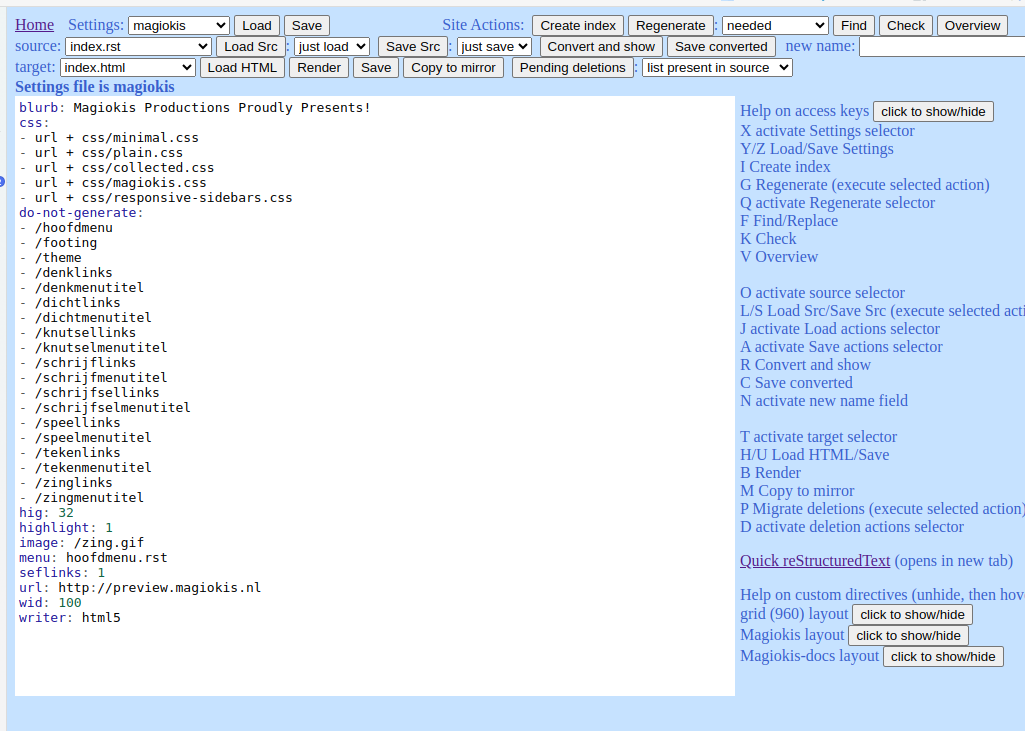
Task: Click the hig: 32 line
Action: click(x=46, y=513)
